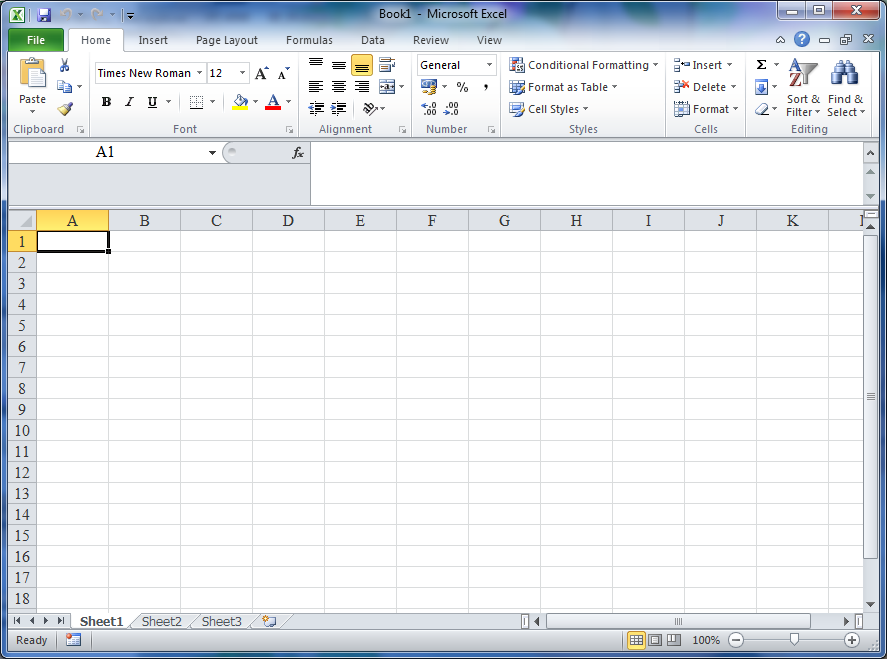Image resolution: width=887 pixels, height=659 pixels.
Task: Insert a new worksheet tab icon
Action: (269, 621)
